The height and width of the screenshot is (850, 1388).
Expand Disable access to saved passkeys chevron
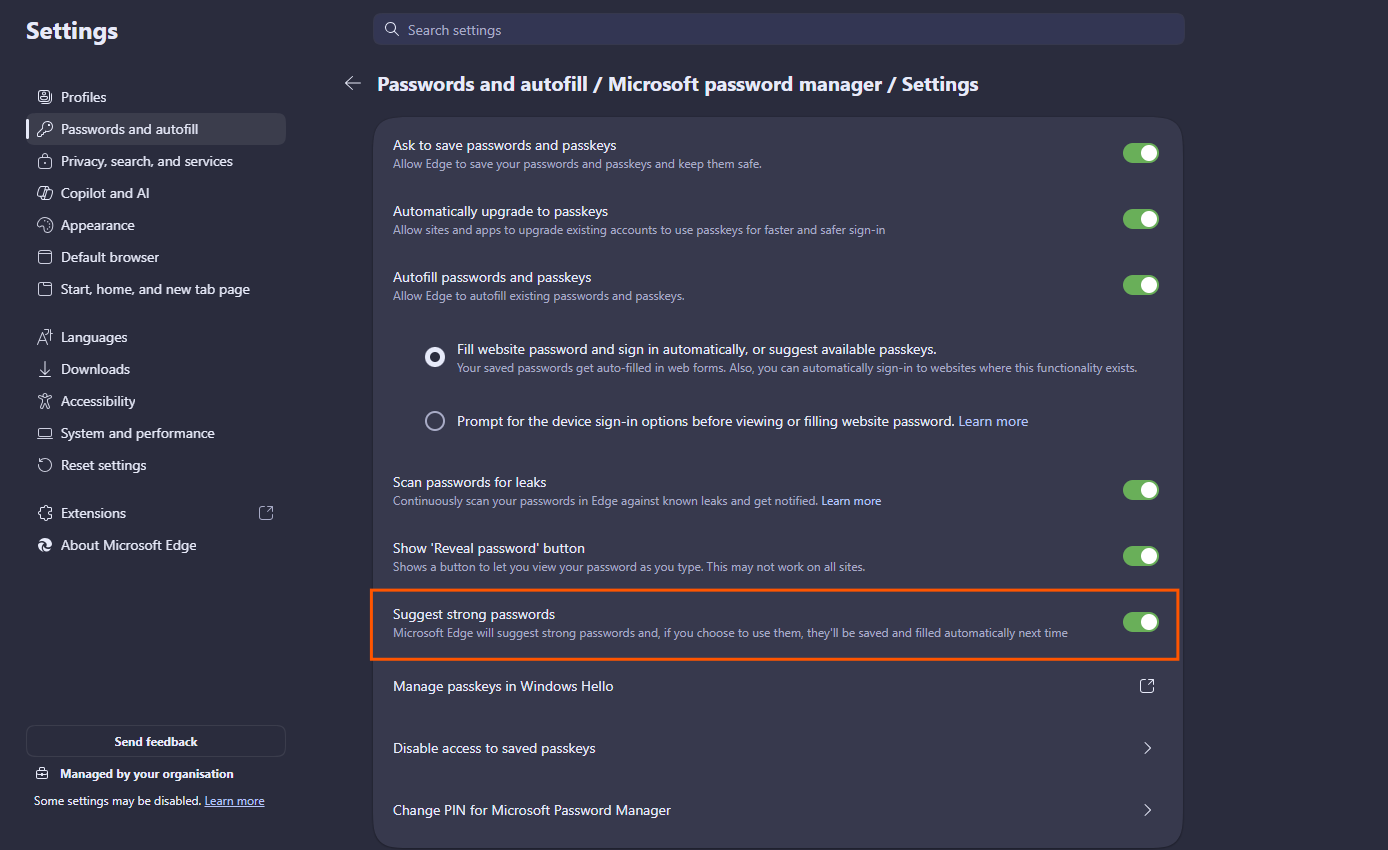click(x=1147, y=748)
